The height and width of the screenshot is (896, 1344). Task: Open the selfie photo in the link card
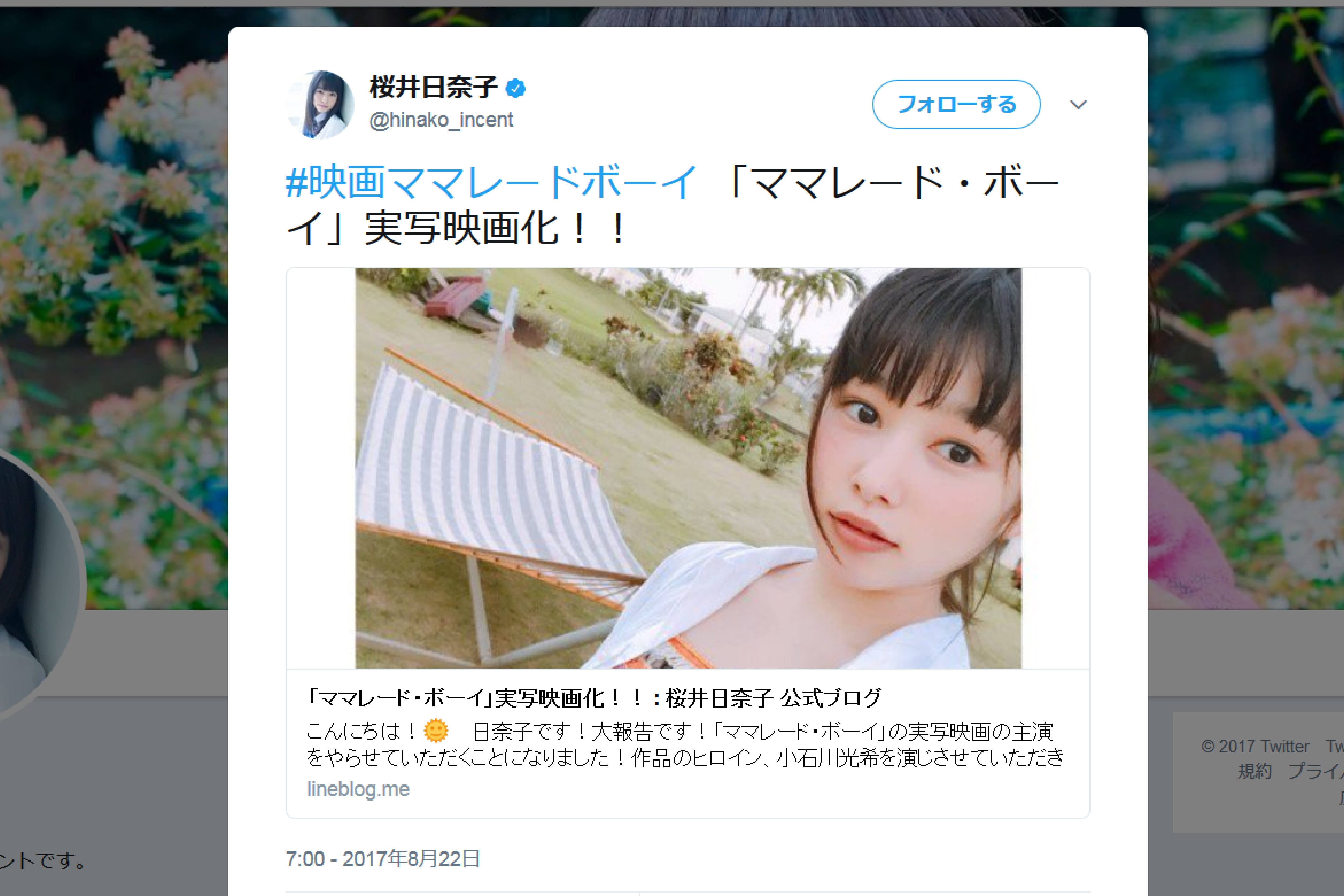click(688, 468)
